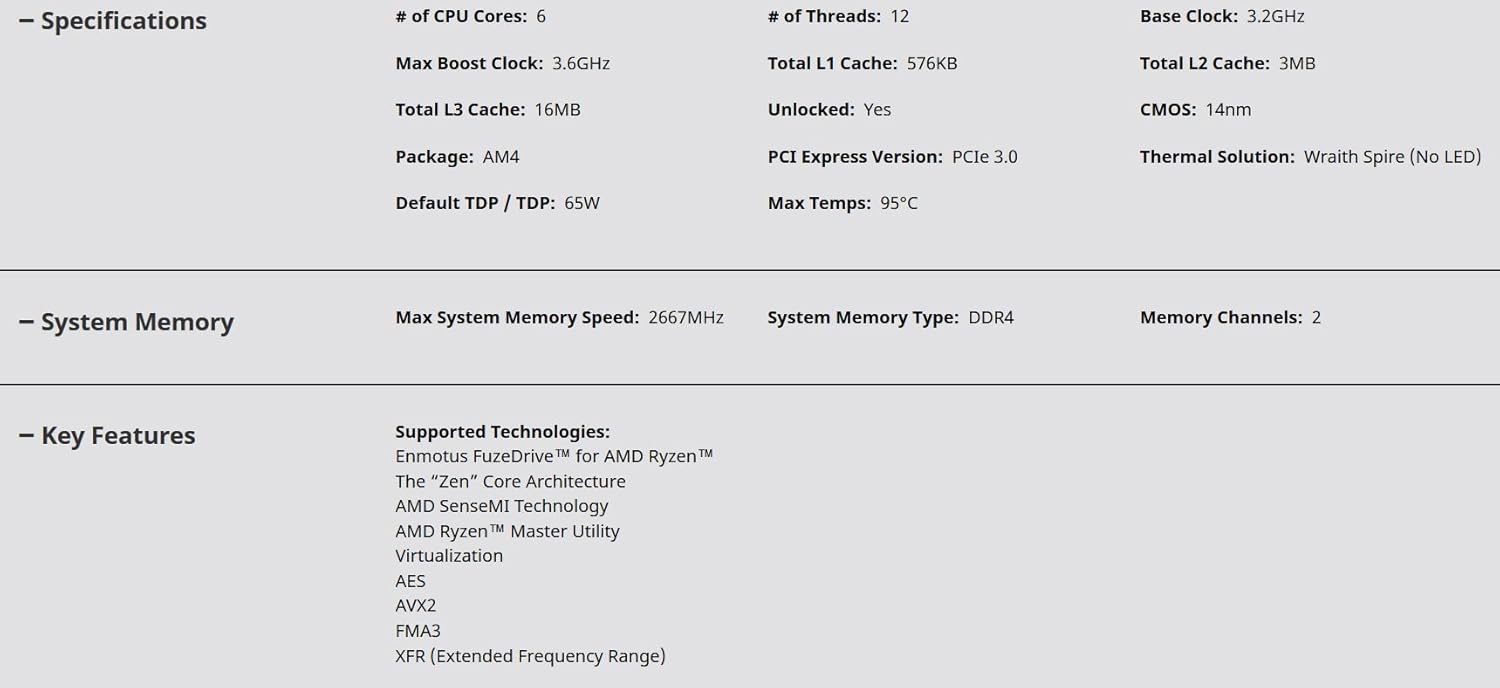
Task: Click the Key Features heading text
Action: pyautogui.click(x=118, y=436)
